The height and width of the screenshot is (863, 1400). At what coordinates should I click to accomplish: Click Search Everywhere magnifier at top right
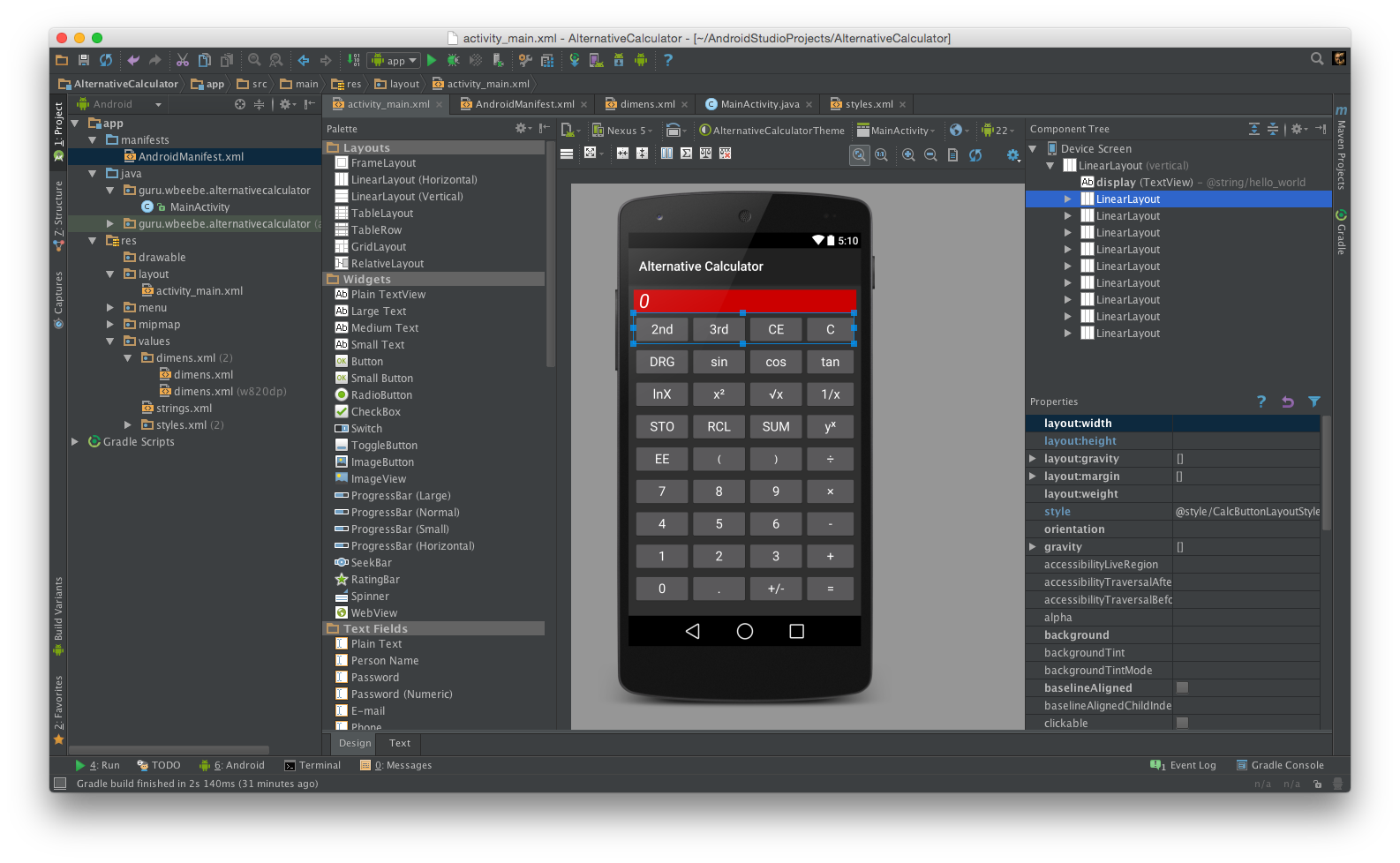tap(1317, 59)
